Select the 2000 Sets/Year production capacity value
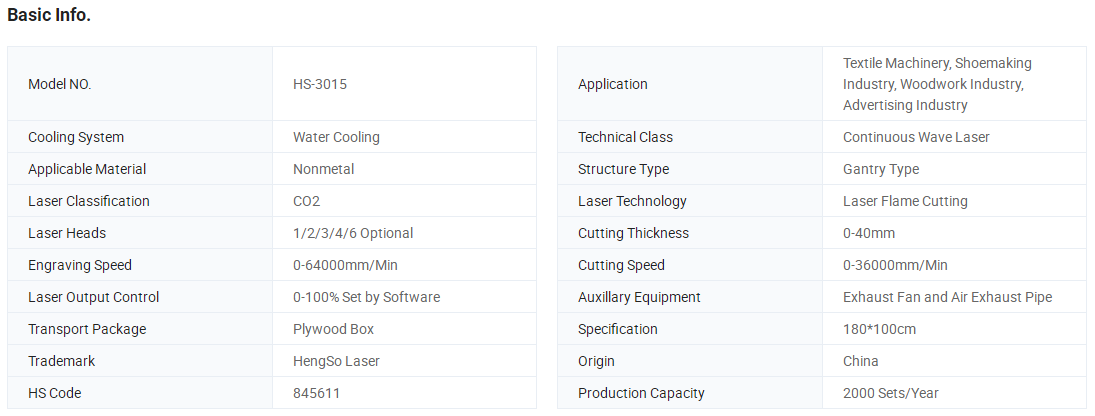 click(891, 394)
